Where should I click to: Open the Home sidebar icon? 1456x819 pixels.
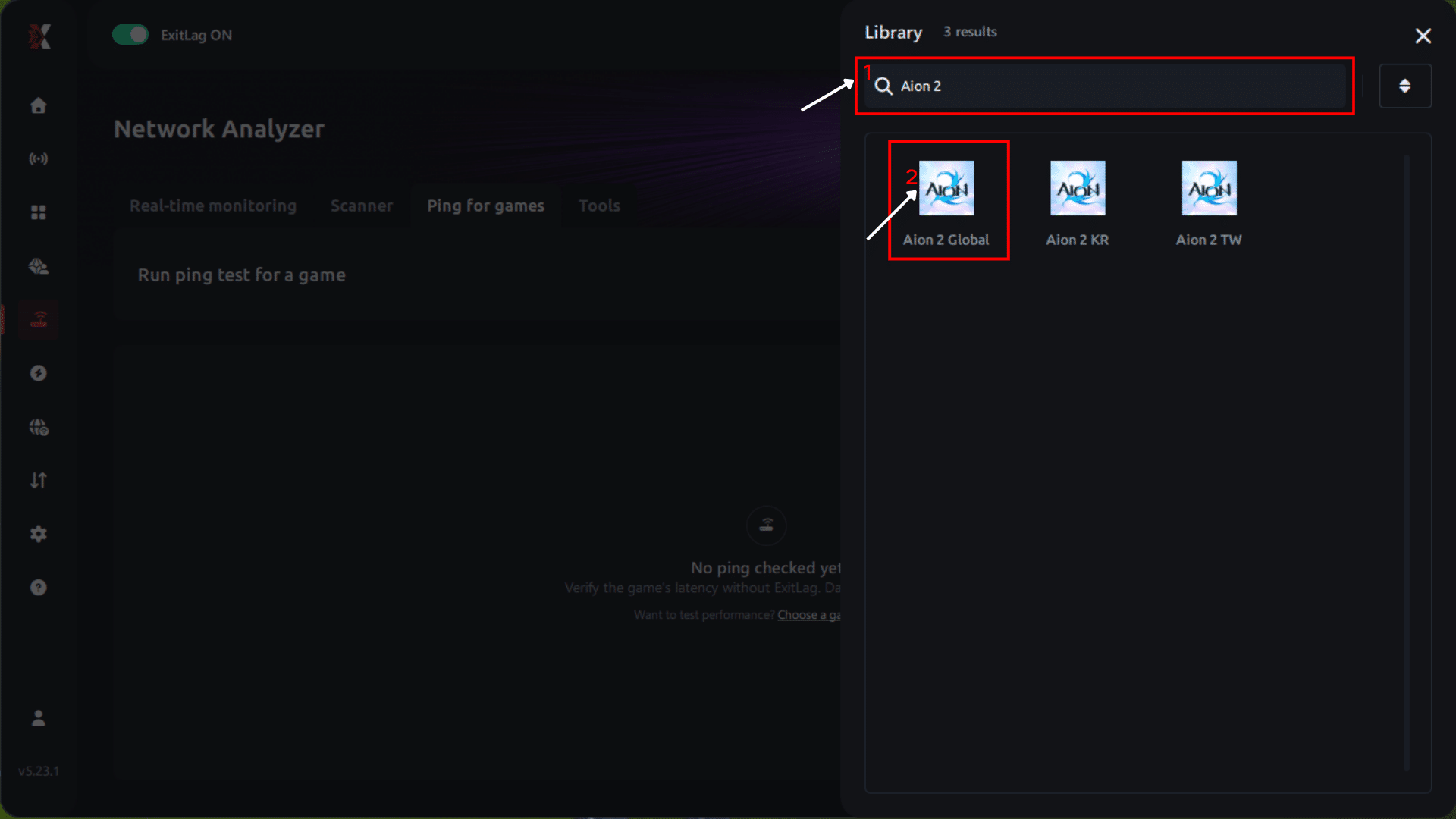39,105
